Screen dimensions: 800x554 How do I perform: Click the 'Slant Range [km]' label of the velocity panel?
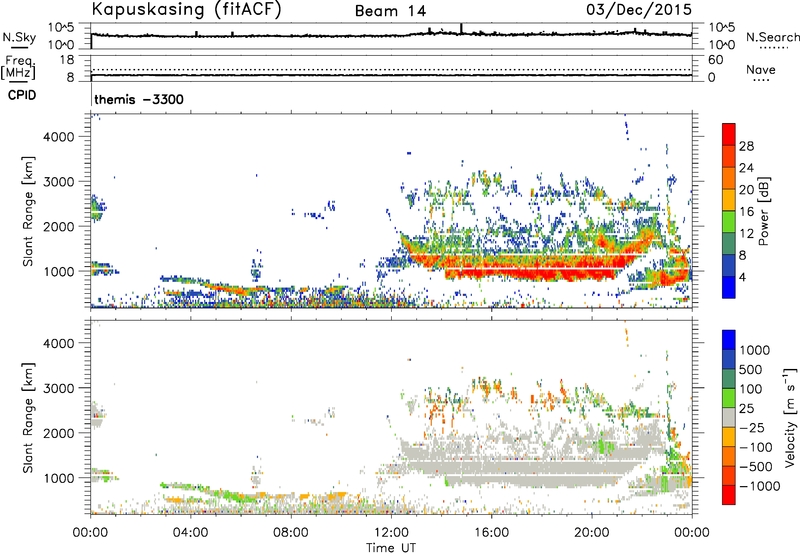pos(28,418)
